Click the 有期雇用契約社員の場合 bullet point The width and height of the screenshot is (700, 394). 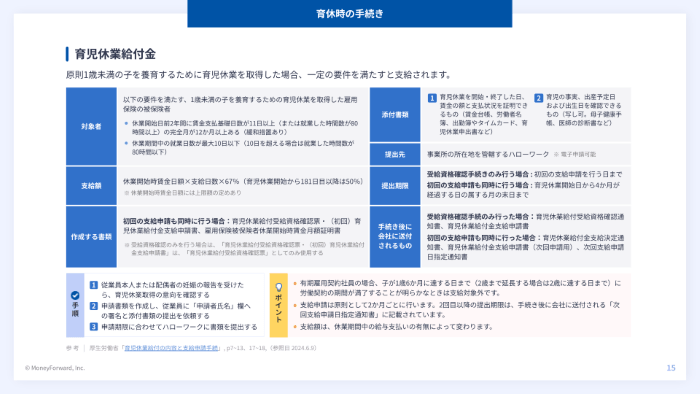point(460,288)
